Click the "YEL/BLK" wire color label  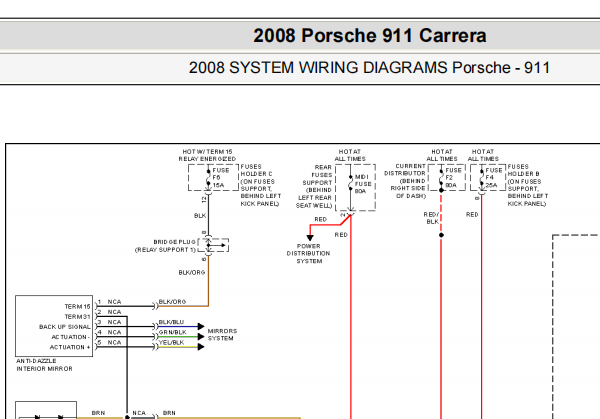[171, 342]
